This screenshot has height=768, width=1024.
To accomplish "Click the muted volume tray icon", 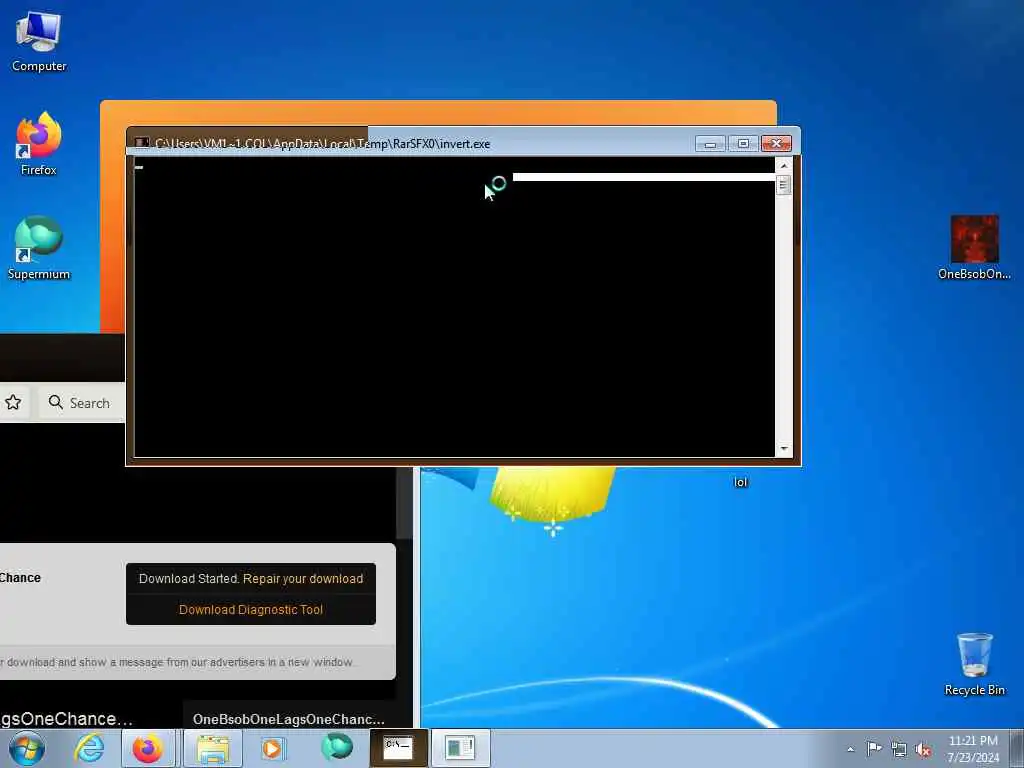I will pyautogui.click(x=923, y=749).
